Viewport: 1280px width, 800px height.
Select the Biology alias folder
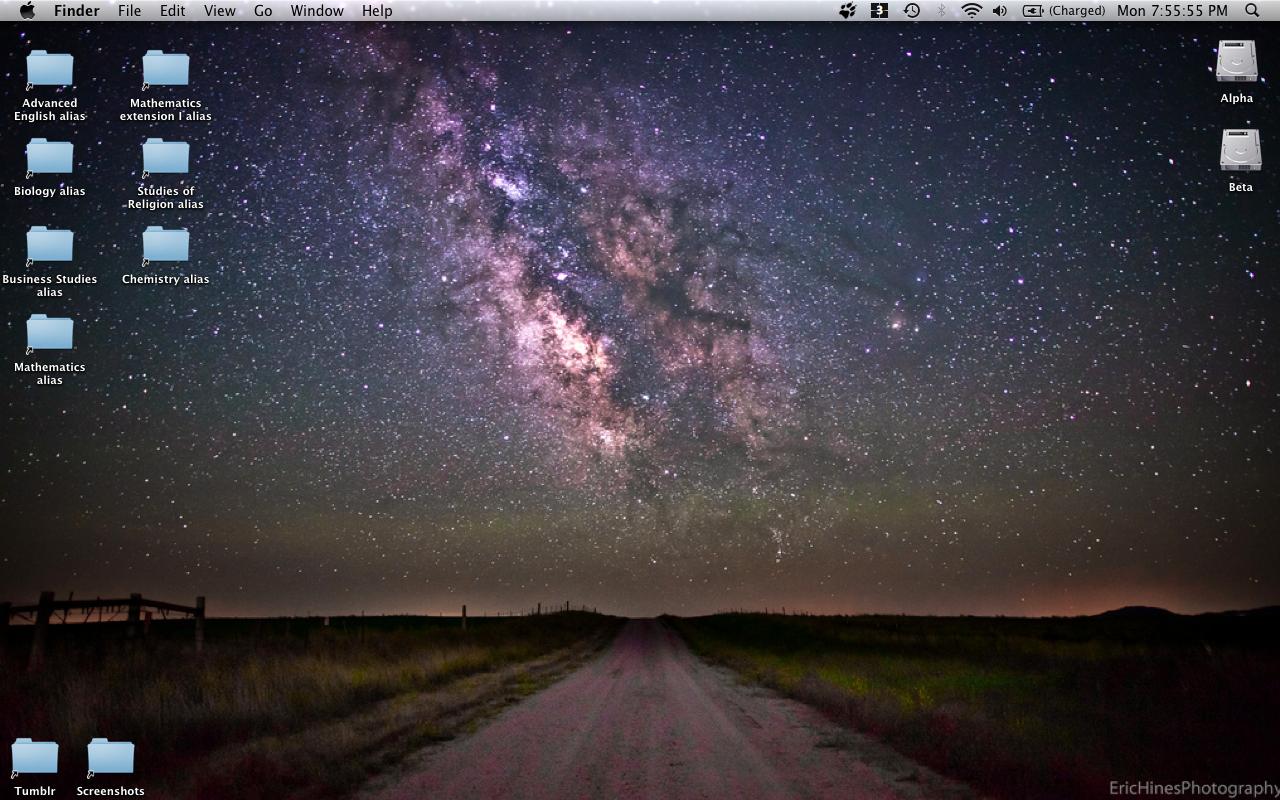[x=50, y=157]
